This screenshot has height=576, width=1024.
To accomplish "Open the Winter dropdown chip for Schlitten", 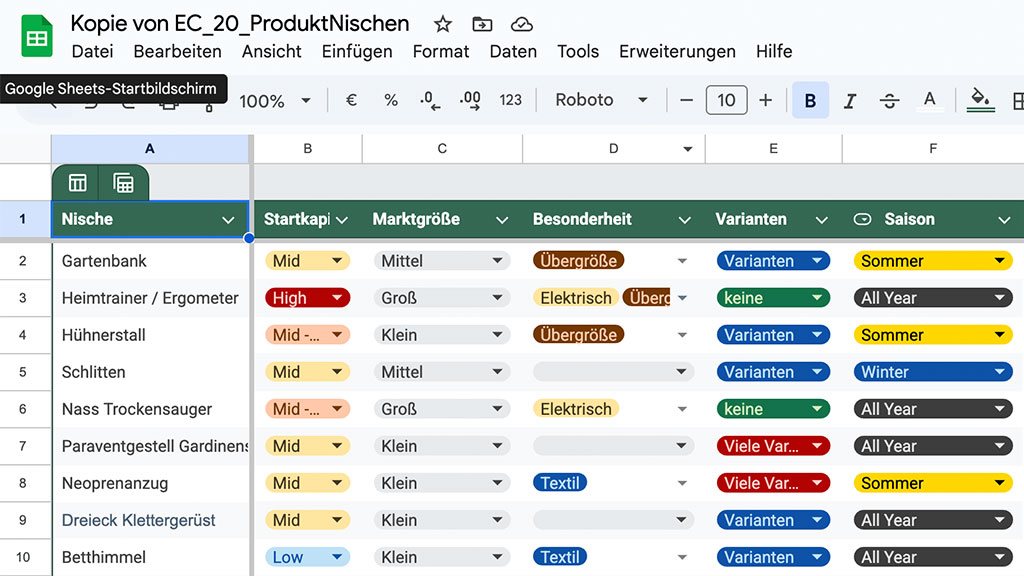I will point(933,372).
